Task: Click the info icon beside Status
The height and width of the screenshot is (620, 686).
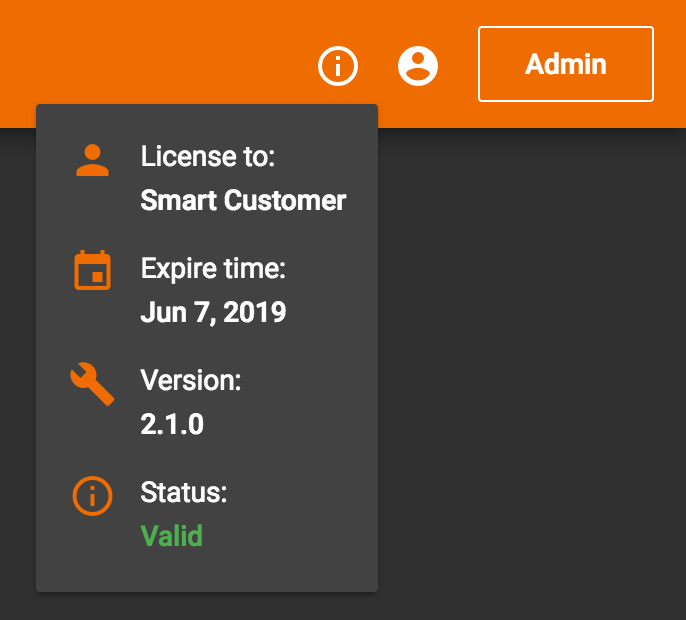Action: coord(92,496)
